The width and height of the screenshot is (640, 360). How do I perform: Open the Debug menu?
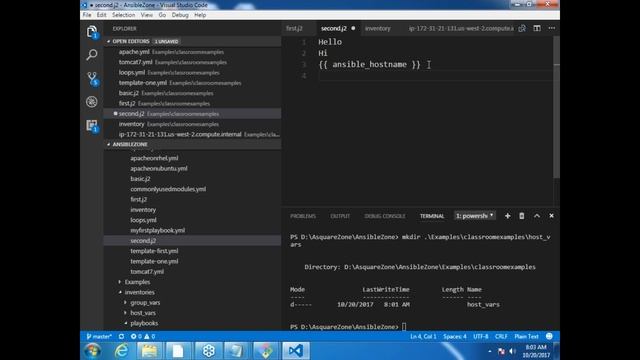(180, 15)
